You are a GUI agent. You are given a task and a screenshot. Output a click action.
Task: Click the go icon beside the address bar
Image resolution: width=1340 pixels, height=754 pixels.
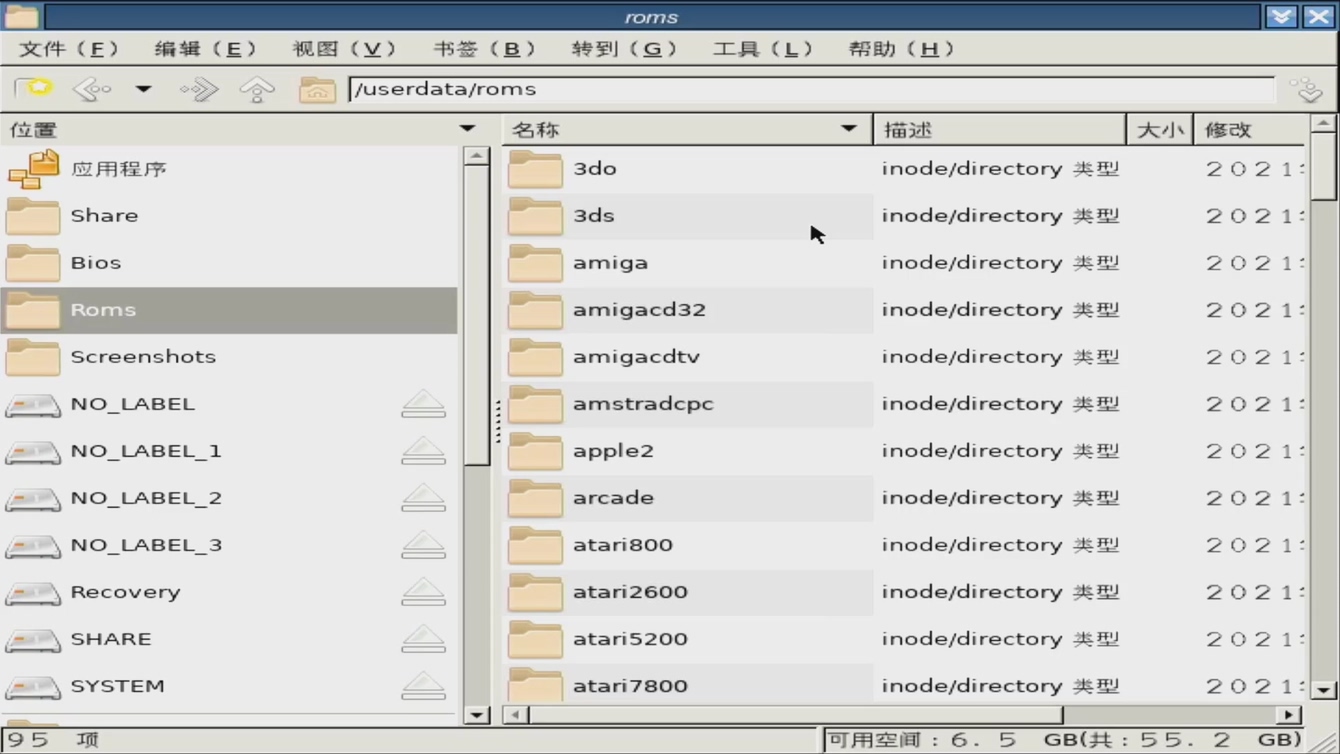click(1306, 90)
